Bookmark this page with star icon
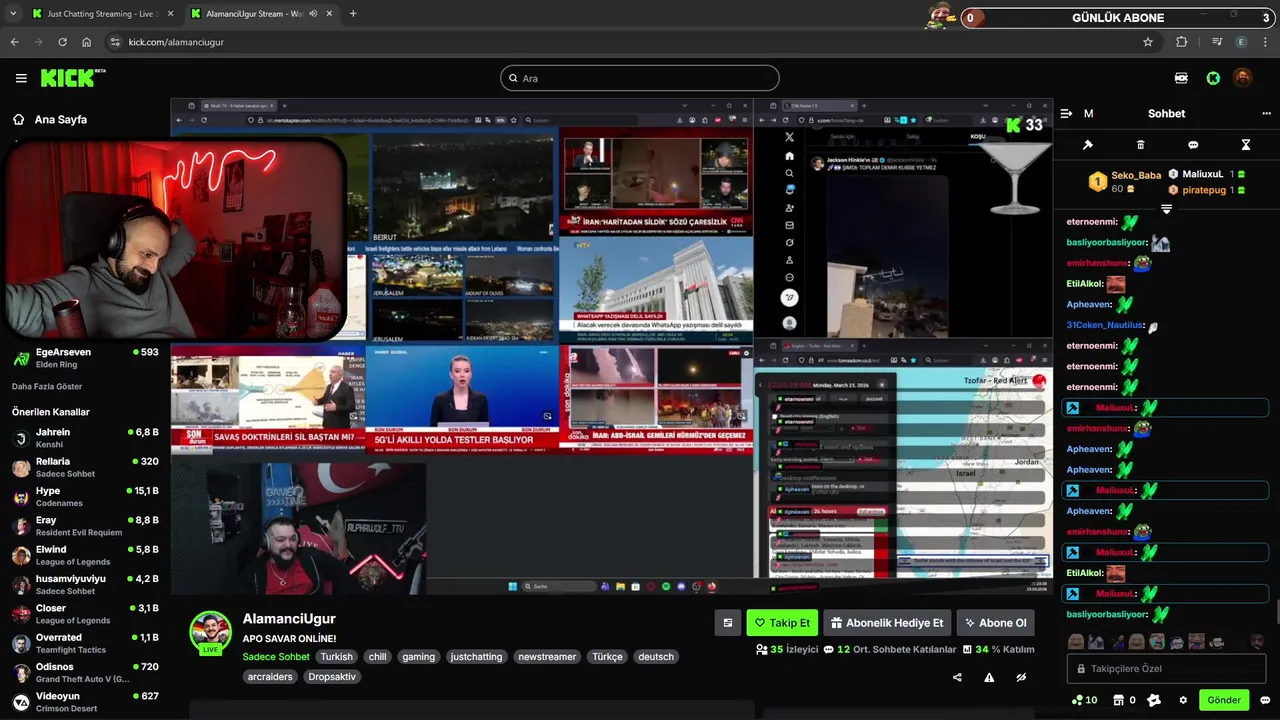 click(1148, 42)
